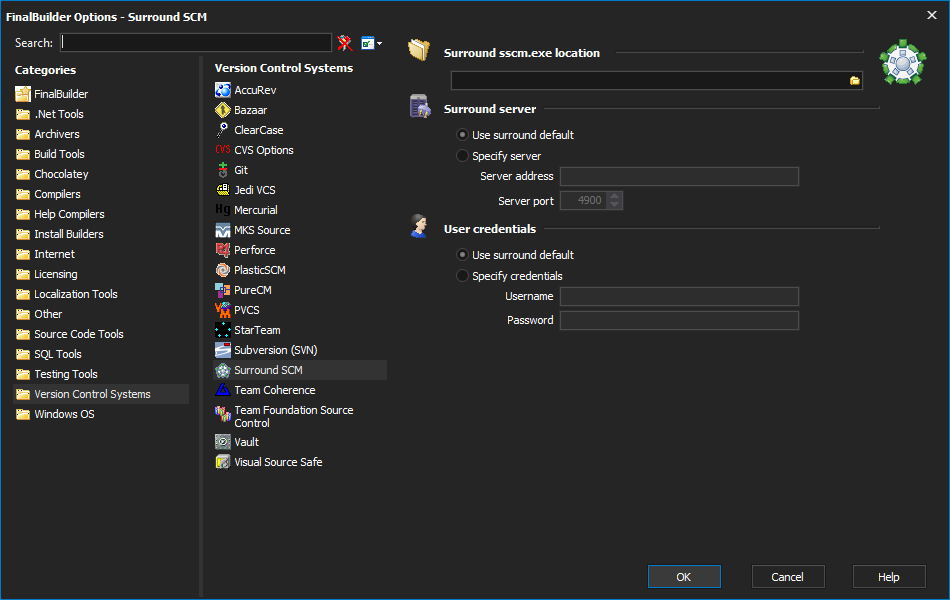Screen dimensions: 950x600
Task: Click the .Net Tools folder icon
Action: (23, 115)
